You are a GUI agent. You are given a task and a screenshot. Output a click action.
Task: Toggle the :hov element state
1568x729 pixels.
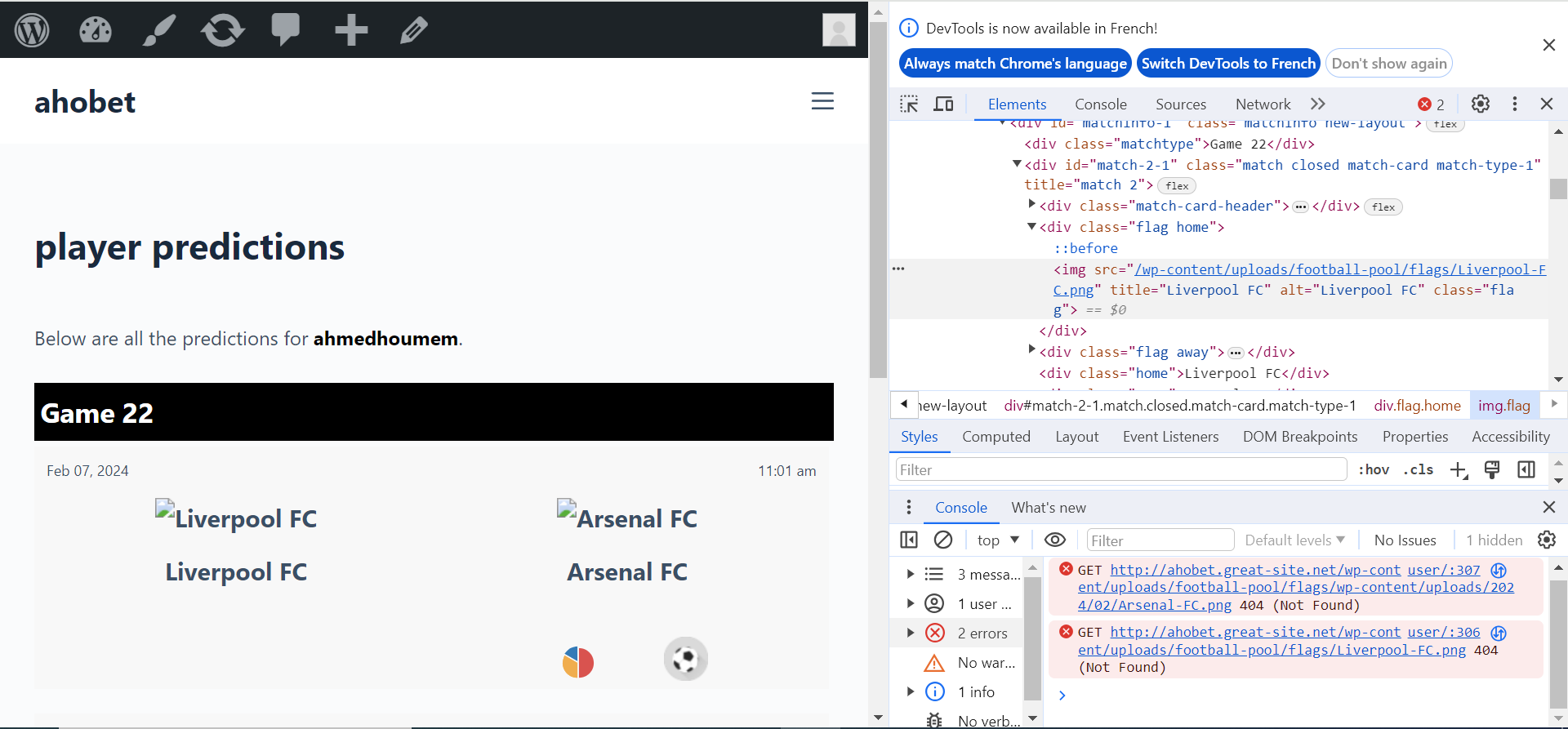[x=1373, y=469]
